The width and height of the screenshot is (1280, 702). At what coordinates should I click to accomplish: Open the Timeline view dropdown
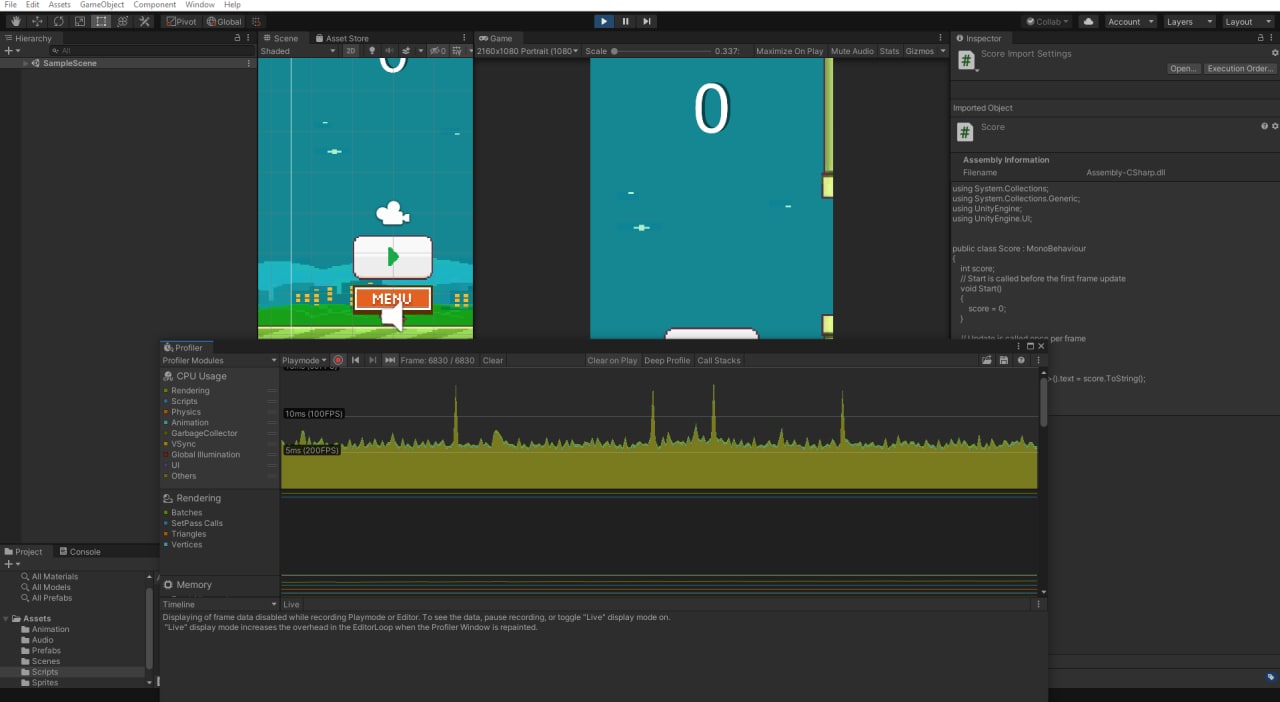(219, 604)
